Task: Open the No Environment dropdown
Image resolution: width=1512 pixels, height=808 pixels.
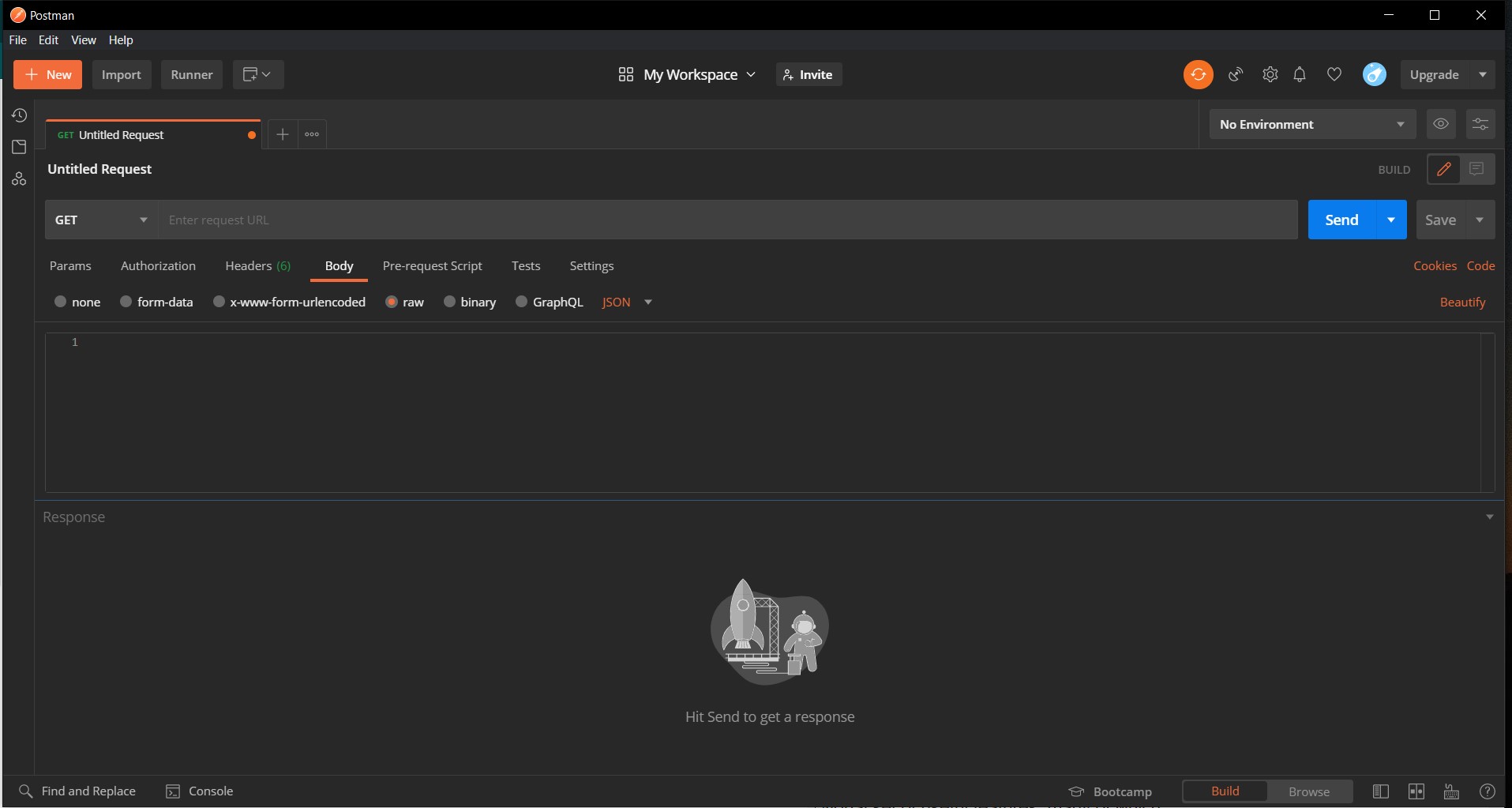Action: 1311,124
